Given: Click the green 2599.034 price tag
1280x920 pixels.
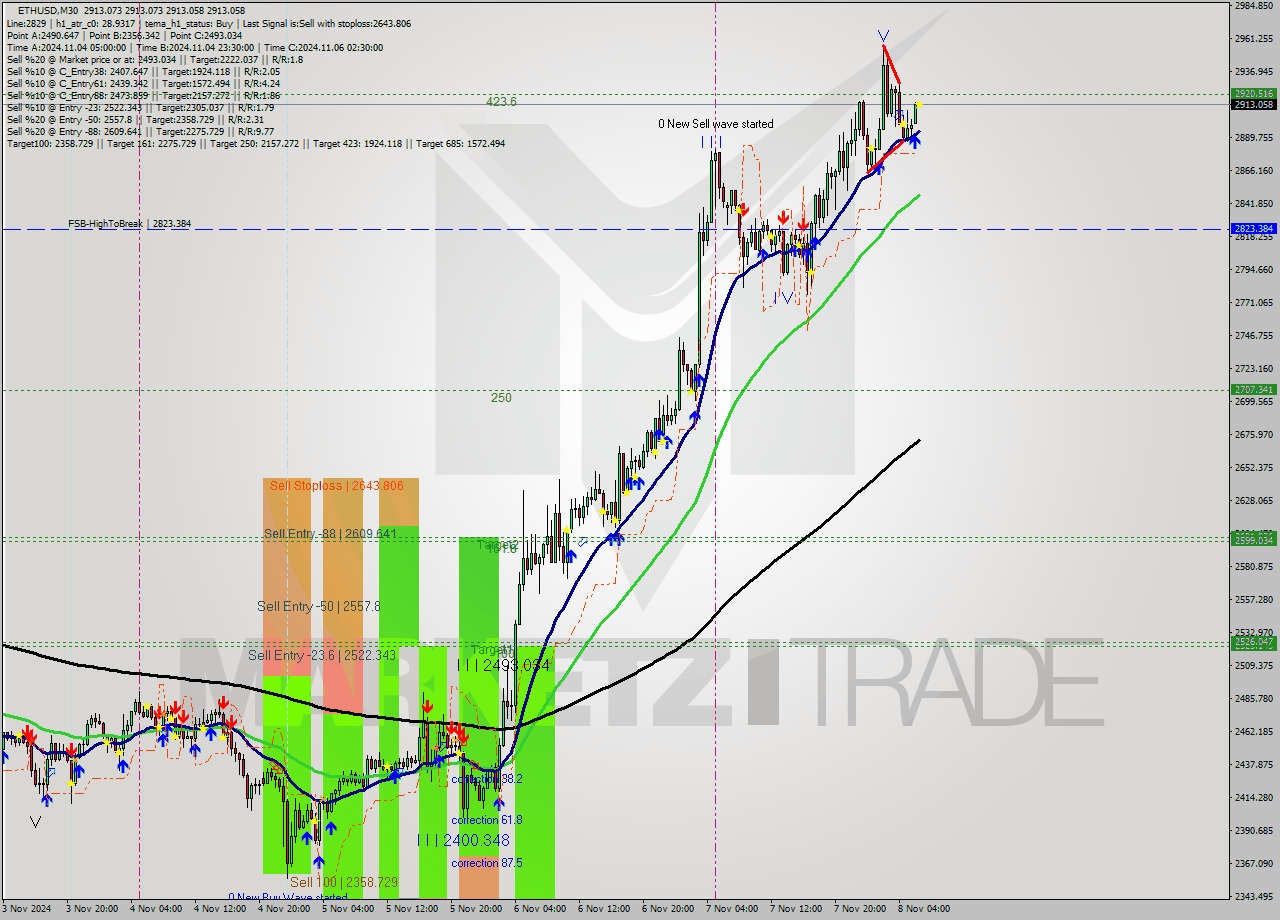Looking at the screenshot, I should pyautogui.click(x=1252, y=540).
